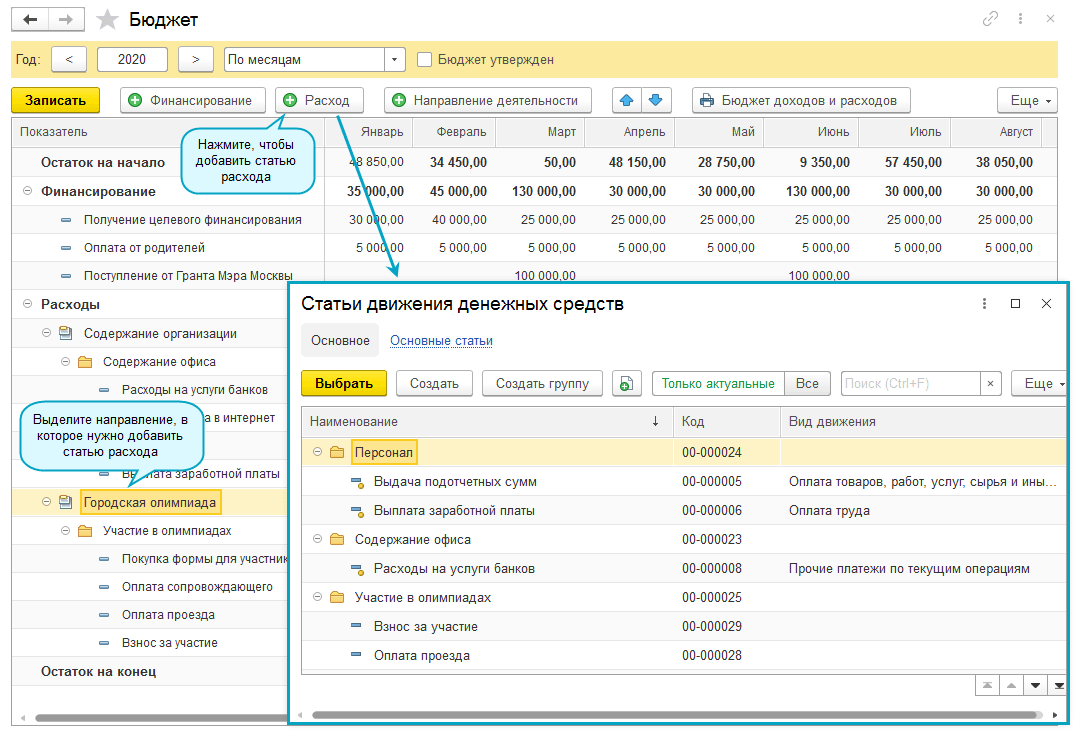
Task: Clear the search field with x icon
Action: [990, 383]
